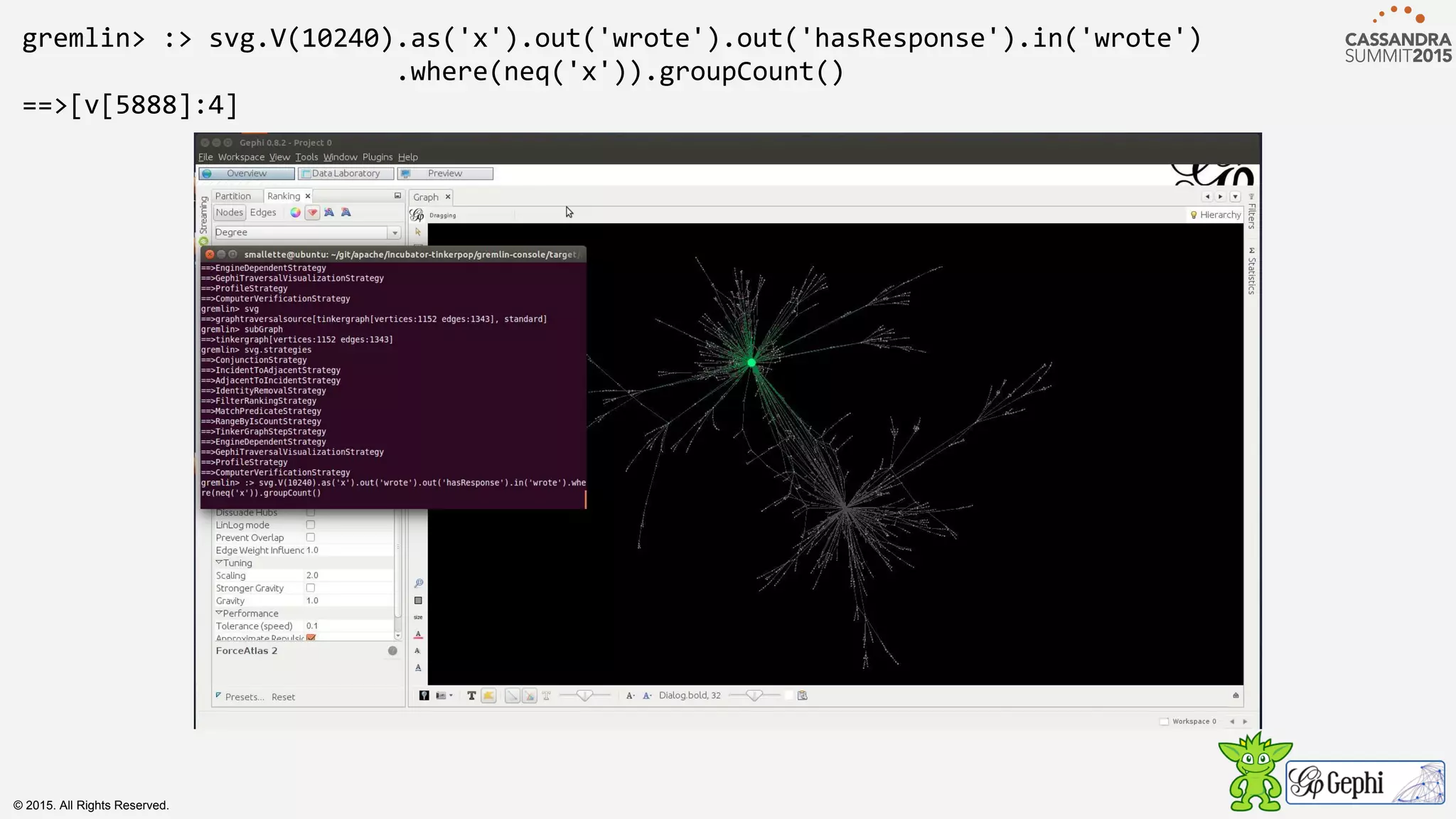
Task: Click the reset size icon
Action: tap(418, 617)
